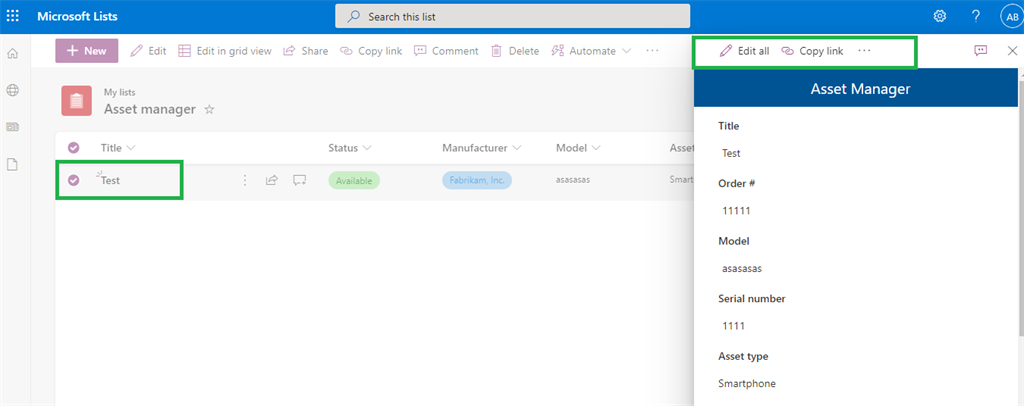Open the Test item title
Viewport: 1024px width, 406px height.
(110, 181)
